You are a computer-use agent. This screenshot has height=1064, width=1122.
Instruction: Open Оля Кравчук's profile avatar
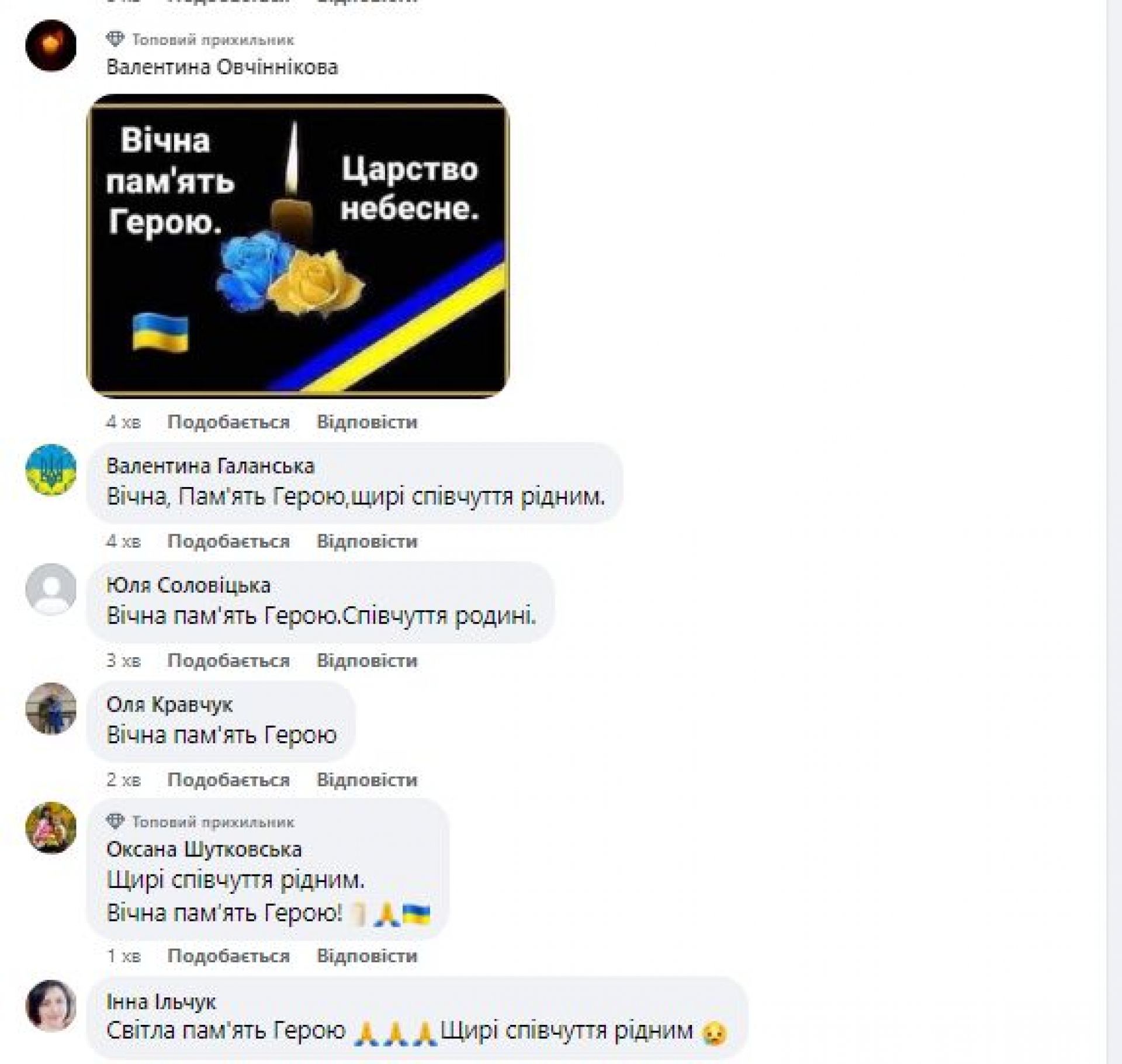coord(51,709)
